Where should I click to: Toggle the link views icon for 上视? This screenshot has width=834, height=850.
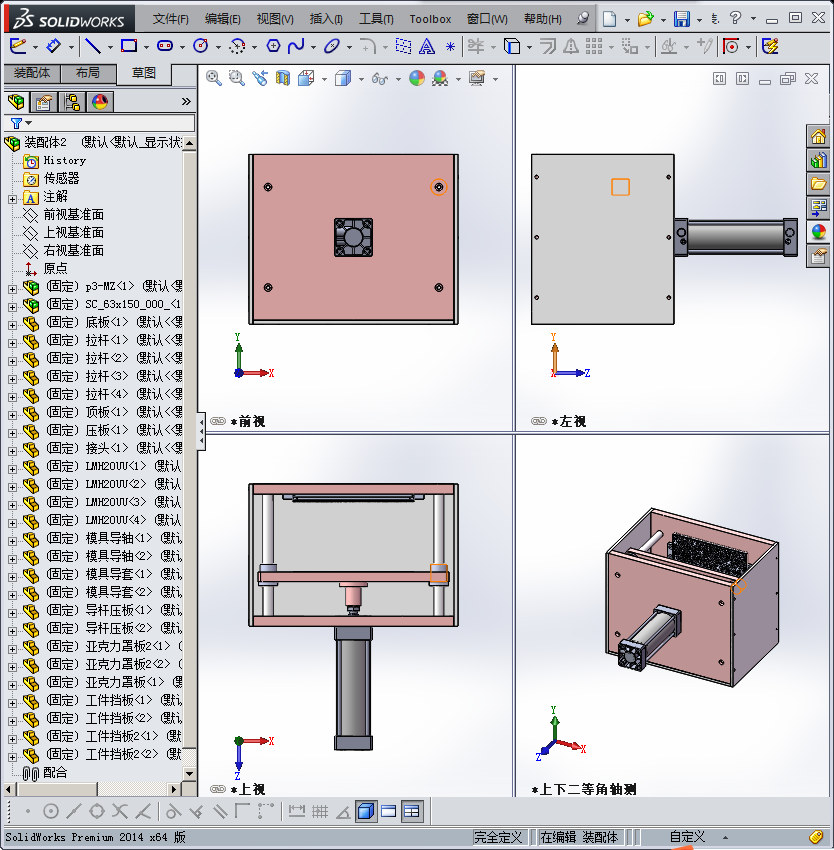pyautogui.click(x=217, y=788)
